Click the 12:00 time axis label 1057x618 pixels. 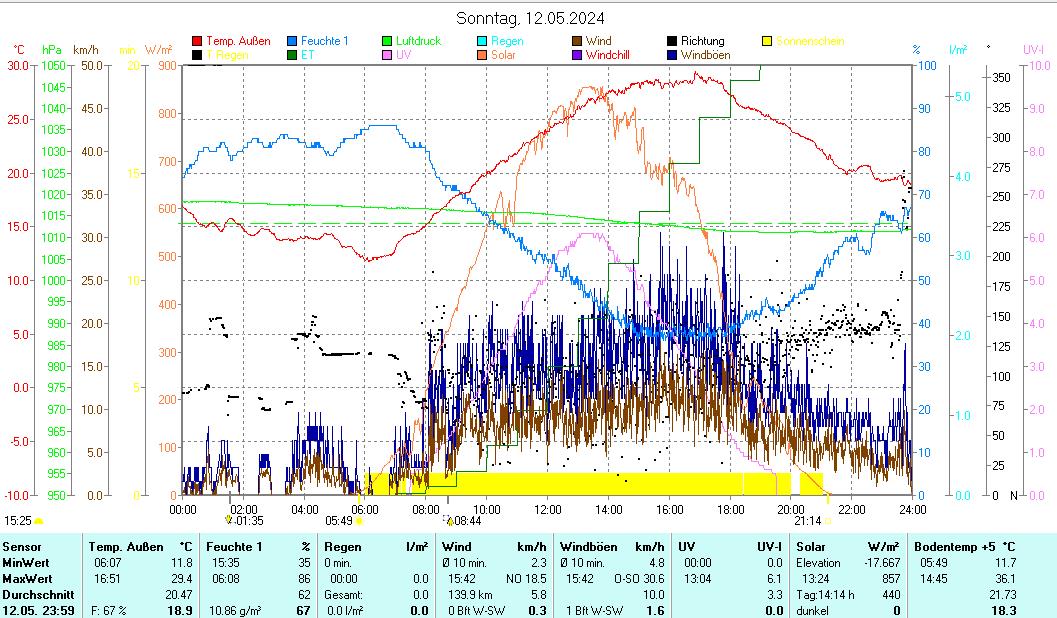(547, 509)
